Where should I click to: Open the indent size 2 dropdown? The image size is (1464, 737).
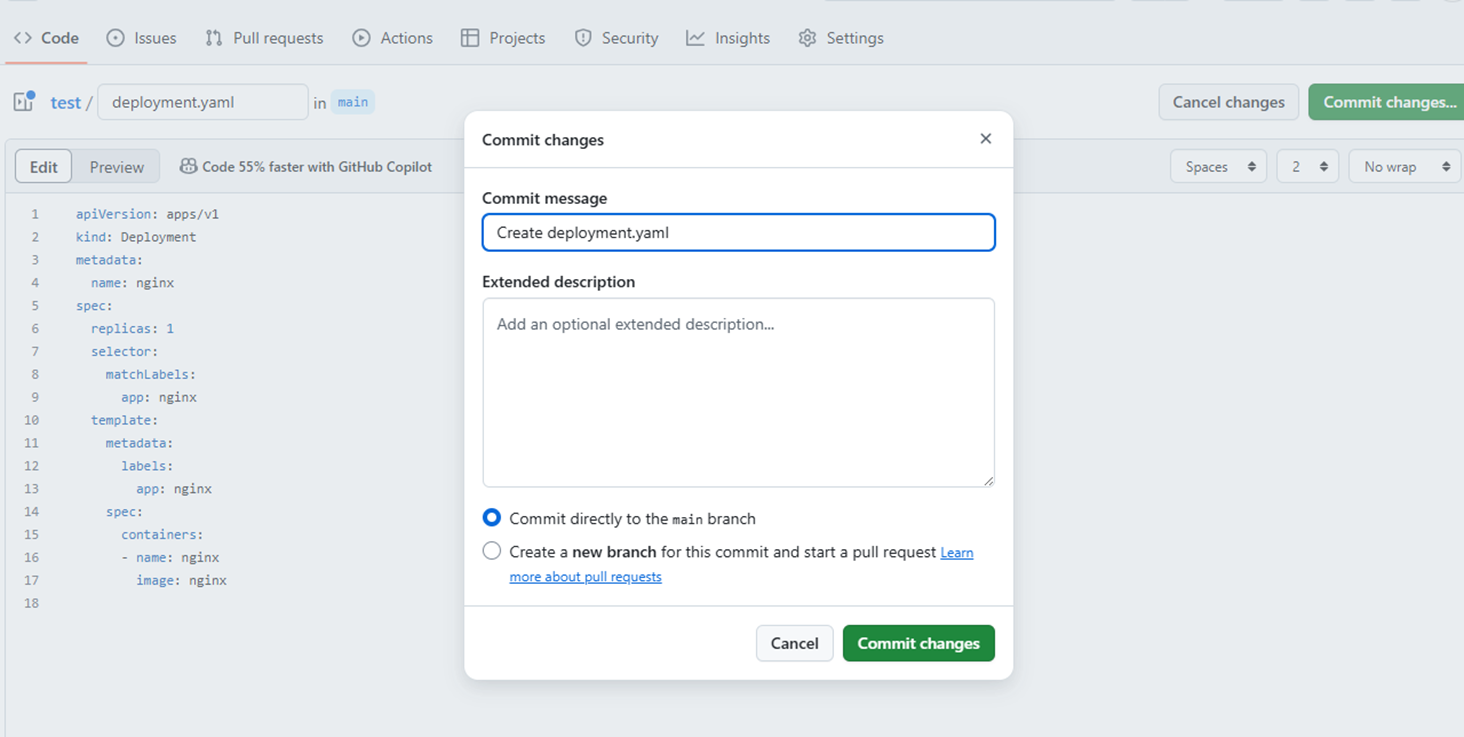(x=1307, y=167)
